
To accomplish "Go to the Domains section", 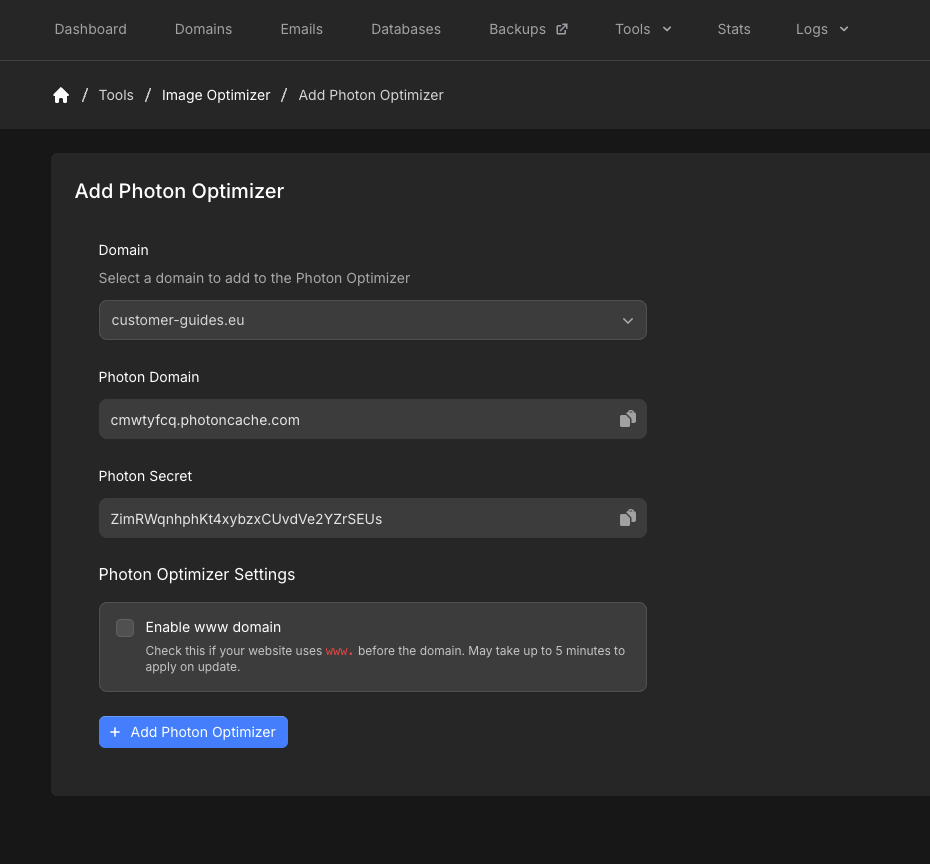I will (x=203, y=29).
